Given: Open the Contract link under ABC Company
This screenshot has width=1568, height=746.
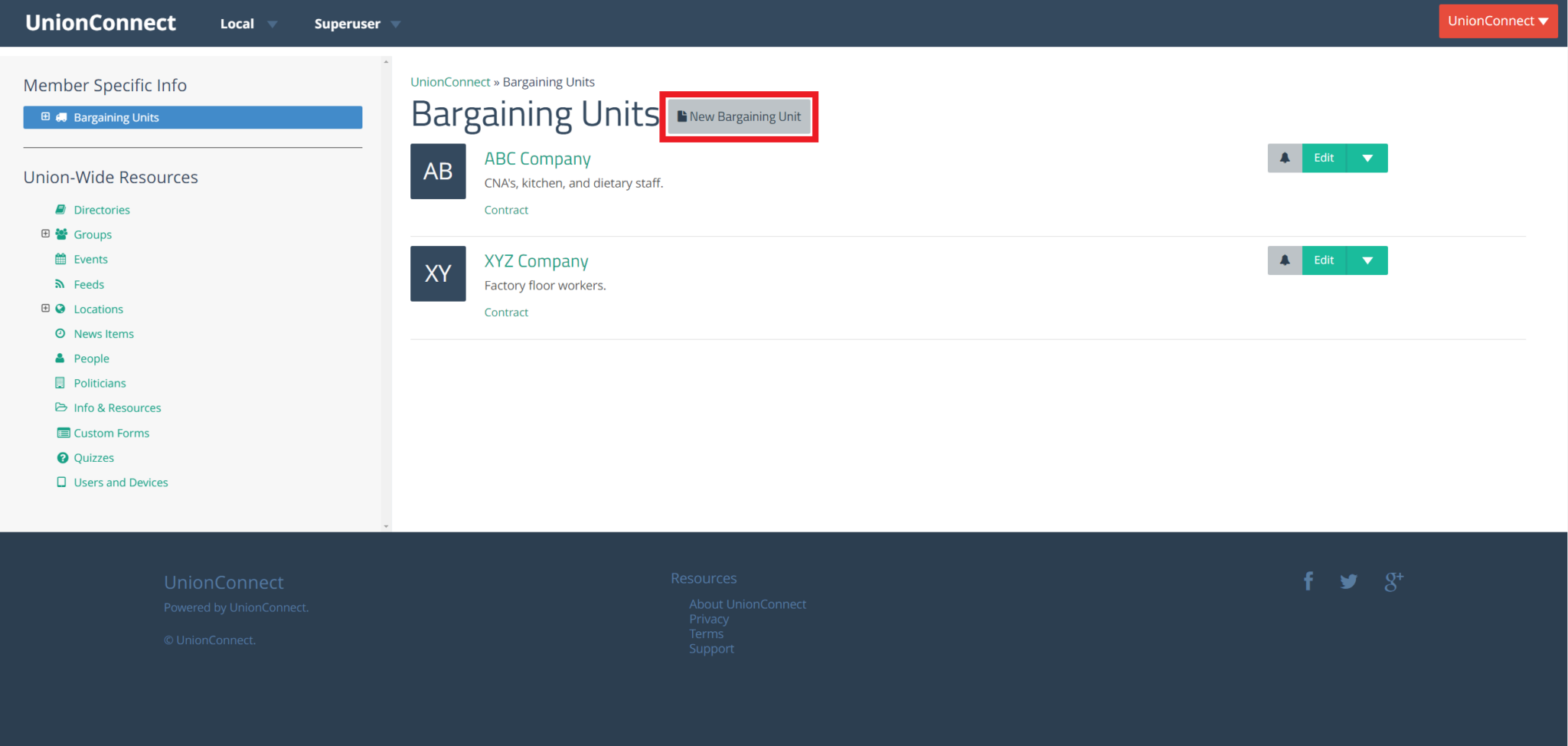Looking at the screenshot, I should [506, 209].
